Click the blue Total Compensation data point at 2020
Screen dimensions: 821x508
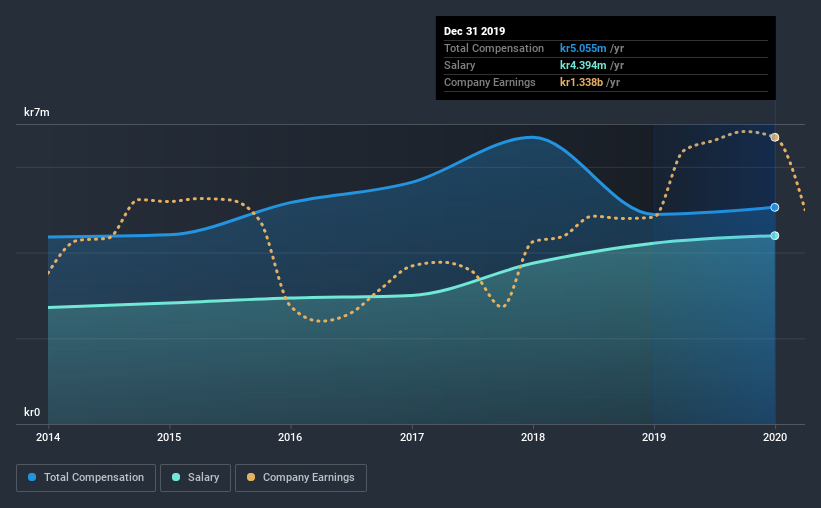pos(774,207)
